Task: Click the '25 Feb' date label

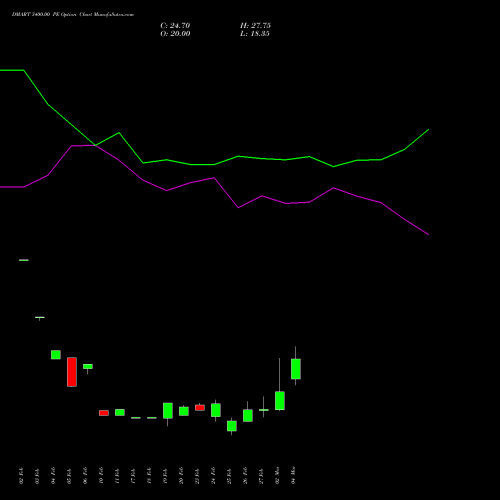Action: point(230,476)
